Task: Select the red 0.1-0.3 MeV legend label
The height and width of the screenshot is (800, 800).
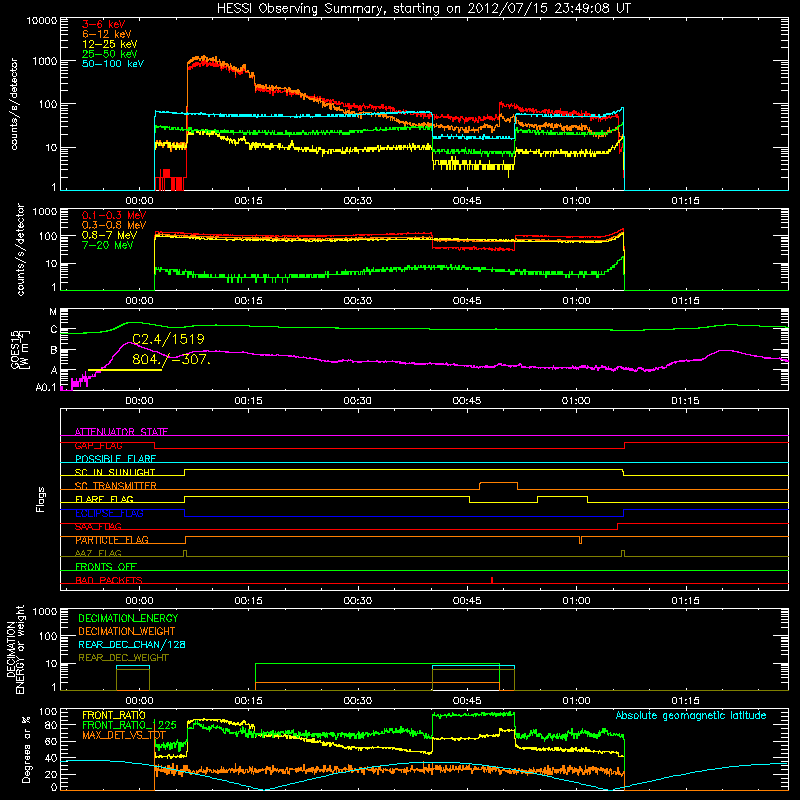Action: coord(114,215)
